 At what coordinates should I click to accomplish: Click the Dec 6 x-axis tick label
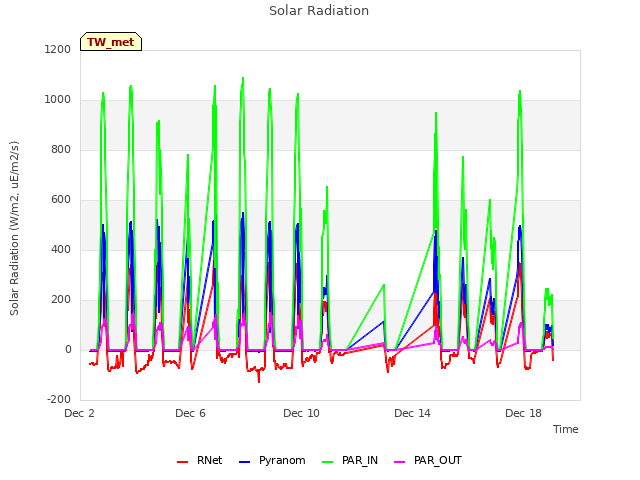190,413
